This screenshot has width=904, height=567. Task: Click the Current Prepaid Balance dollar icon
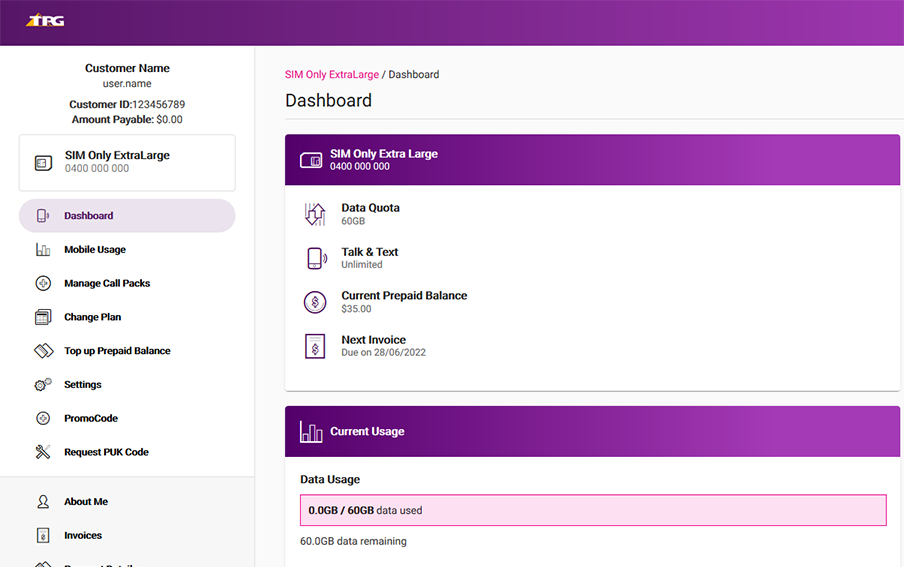click(315, 302)
